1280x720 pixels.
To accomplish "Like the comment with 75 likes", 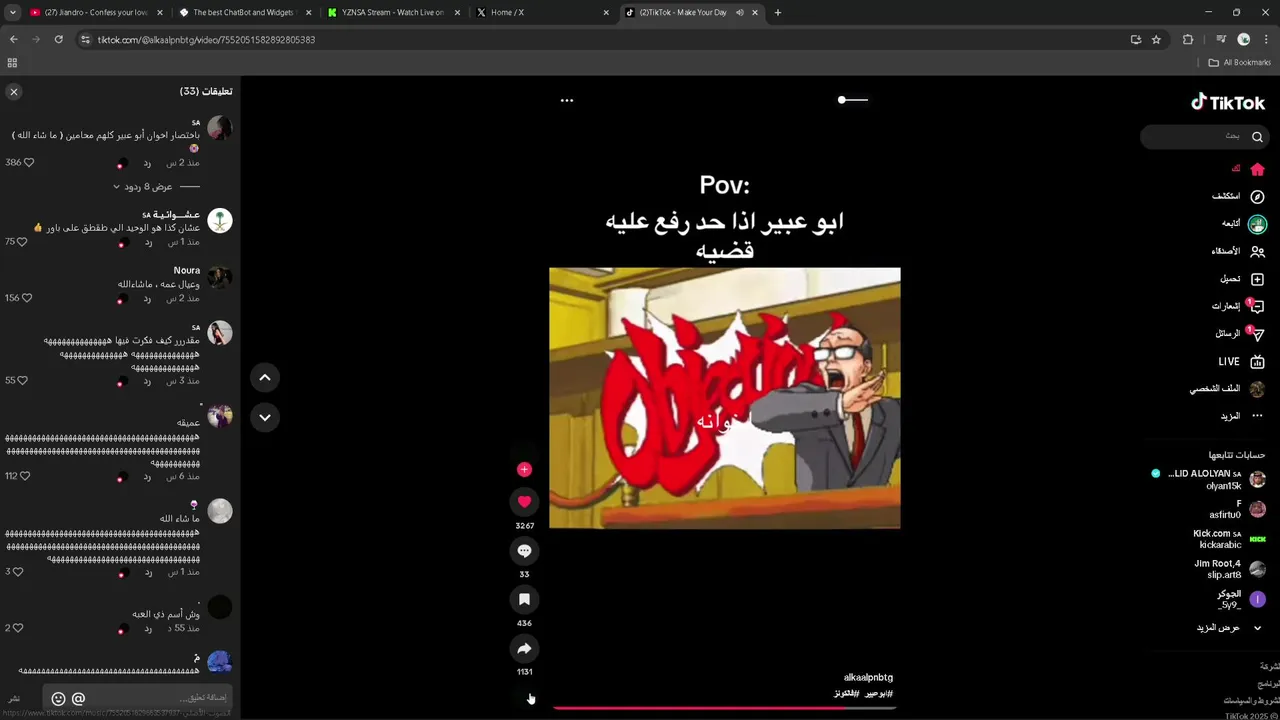I will pos(22,242).
